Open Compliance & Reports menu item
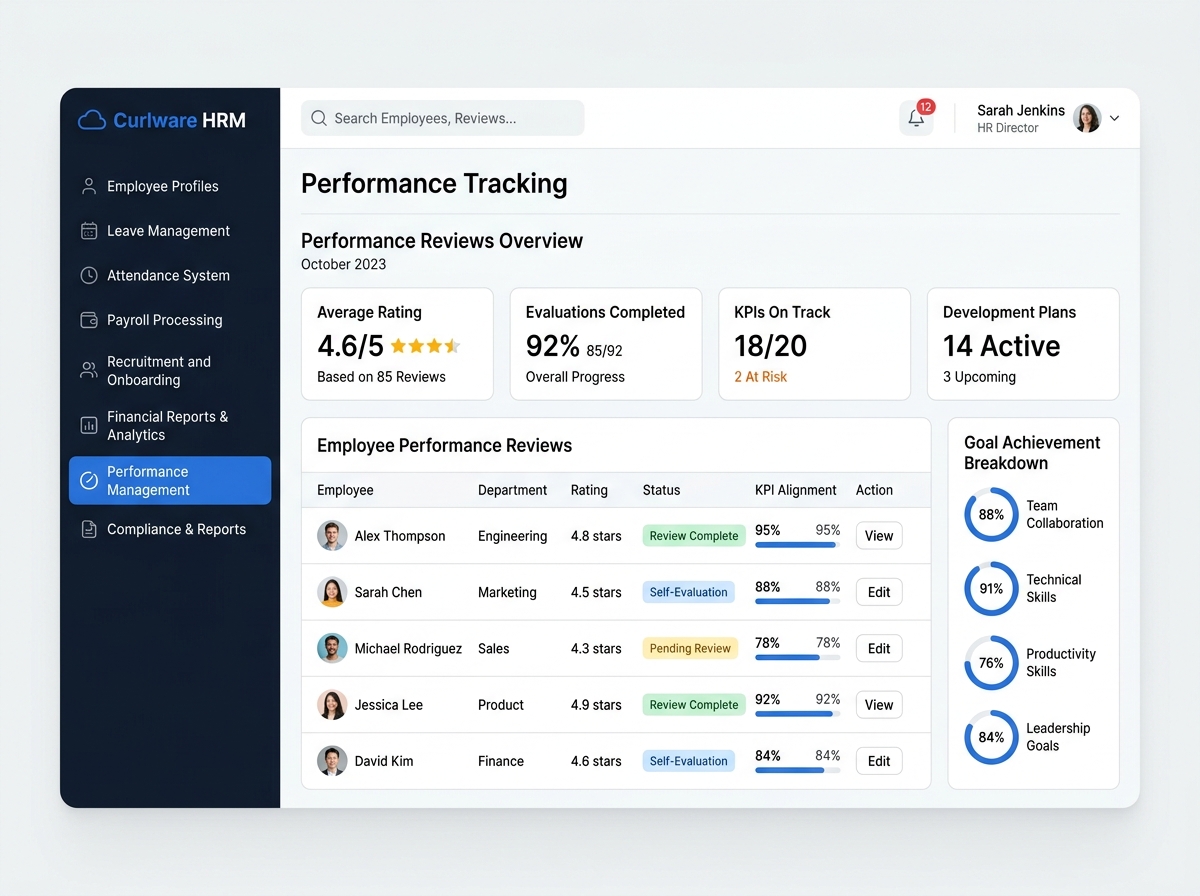This screenshot has height=896, width=1200. click(170, 529)
